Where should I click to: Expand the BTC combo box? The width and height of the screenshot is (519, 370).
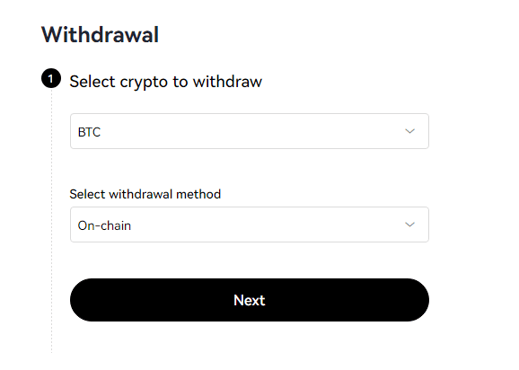(249, 131)
